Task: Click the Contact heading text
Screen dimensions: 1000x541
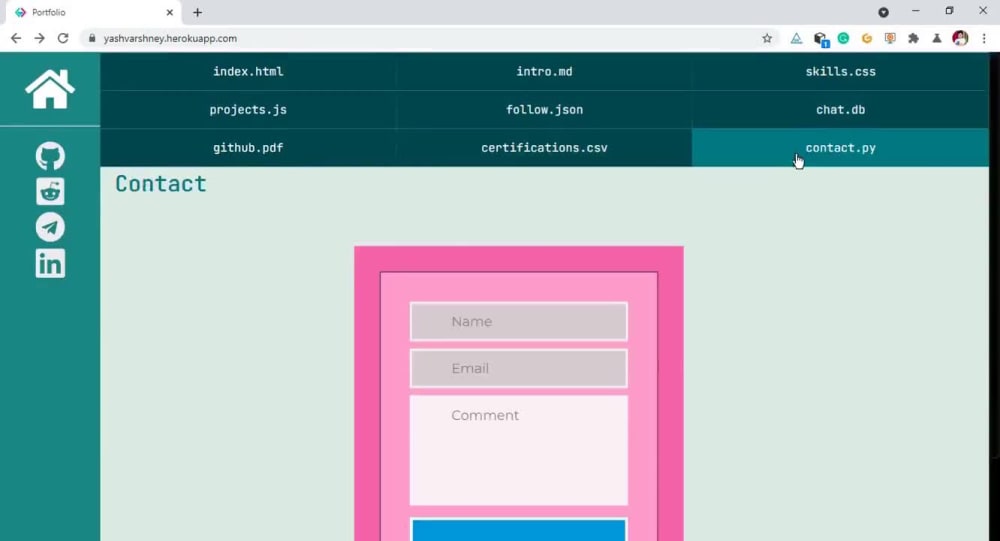Action: pyautogui.click(x=161, y=184)
